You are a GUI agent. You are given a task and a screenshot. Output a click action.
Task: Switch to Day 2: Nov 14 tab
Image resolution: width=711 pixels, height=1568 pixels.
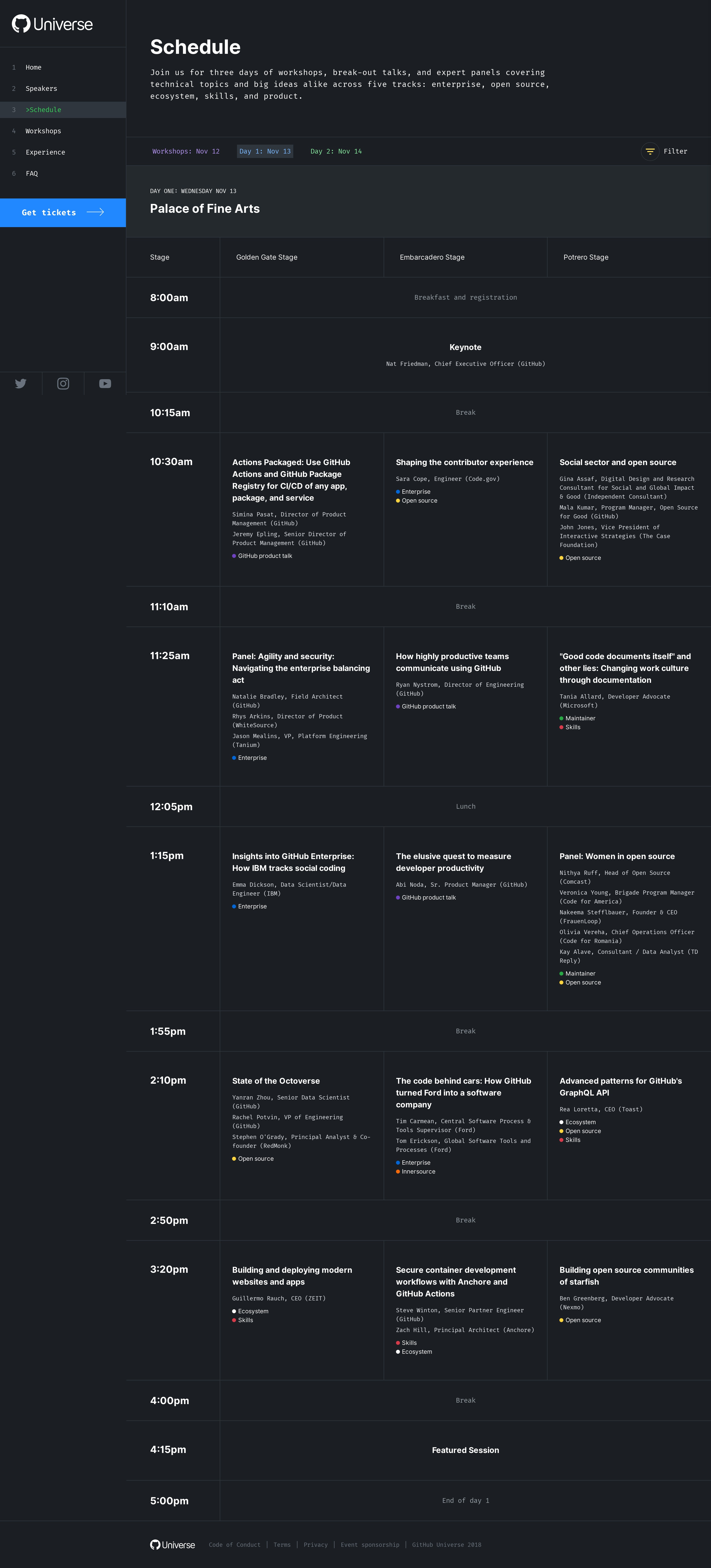336,152
